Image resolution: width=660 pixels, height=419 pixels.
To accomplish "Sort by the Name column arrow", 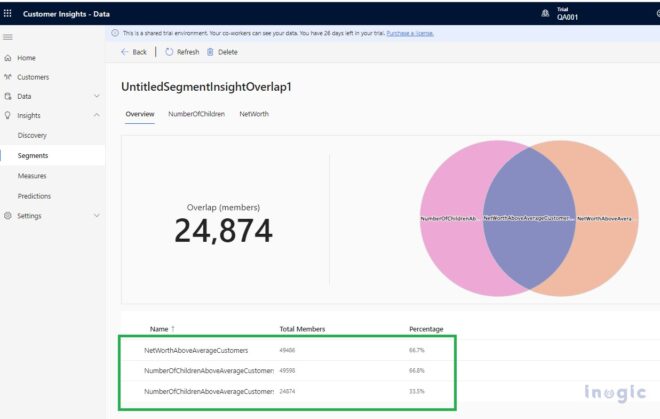I will pyautogui.click(x=173, y=329).
